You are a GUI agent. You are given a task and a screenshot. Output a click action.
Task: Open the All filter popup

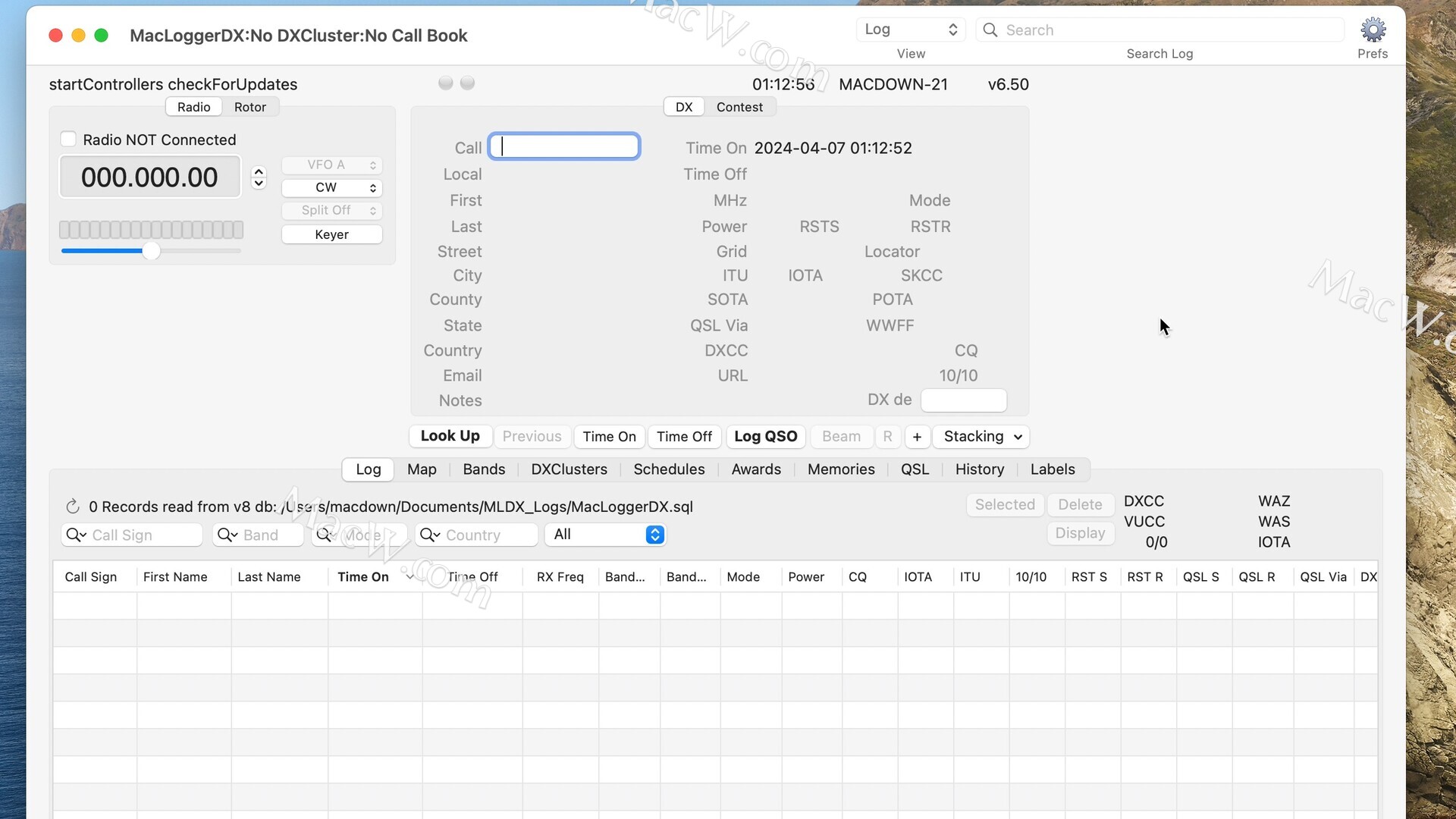tap(606, 535)
